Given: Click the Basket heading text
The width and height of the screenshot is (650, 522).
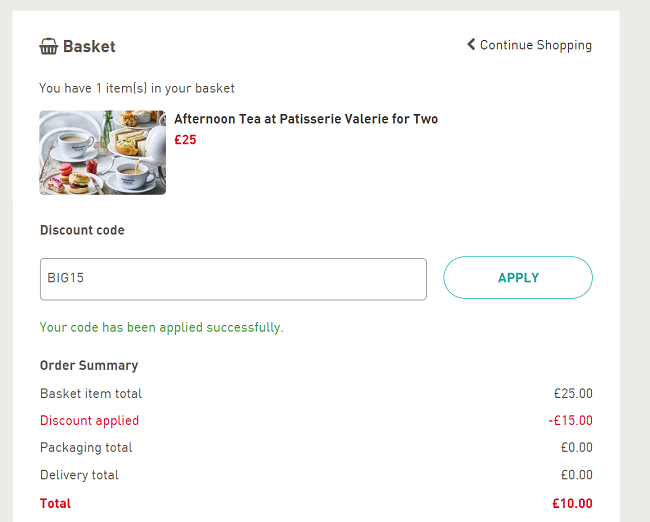Looking at the screenshot, I should (x=89, y=46).
